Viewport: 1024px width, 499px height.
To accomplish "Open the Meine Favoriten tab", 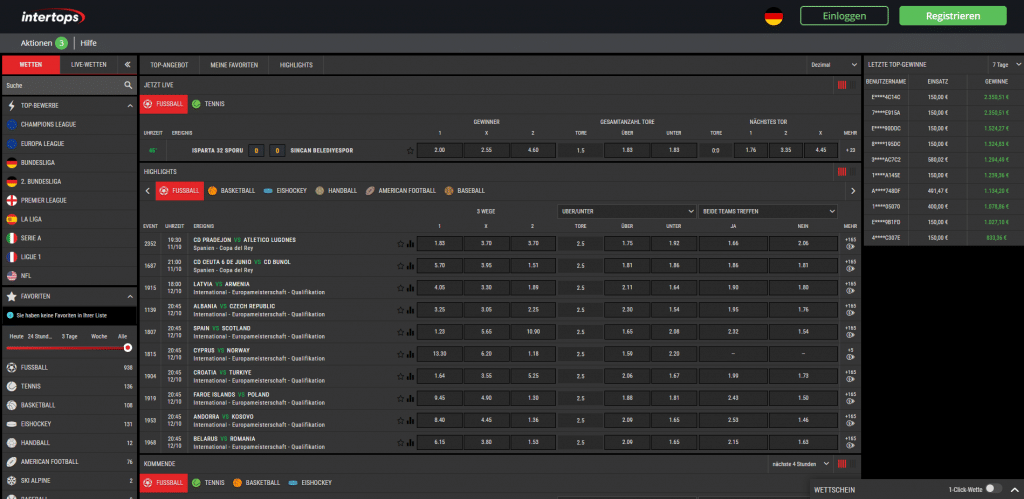I will coord(234,65).
